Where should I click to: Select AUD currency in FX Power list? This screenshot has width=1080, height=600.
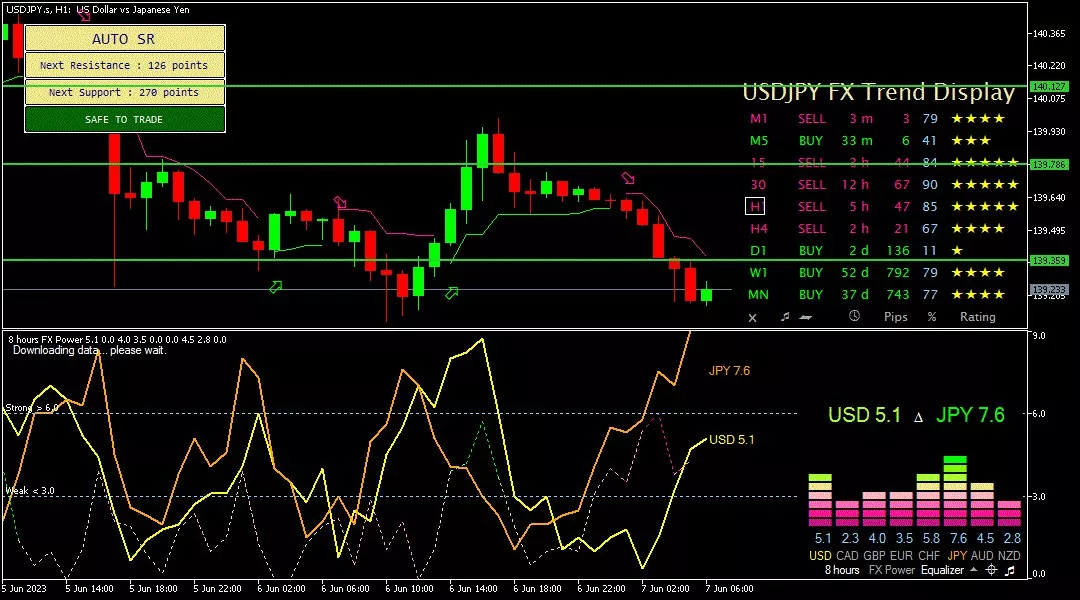[x=983, y=555]
